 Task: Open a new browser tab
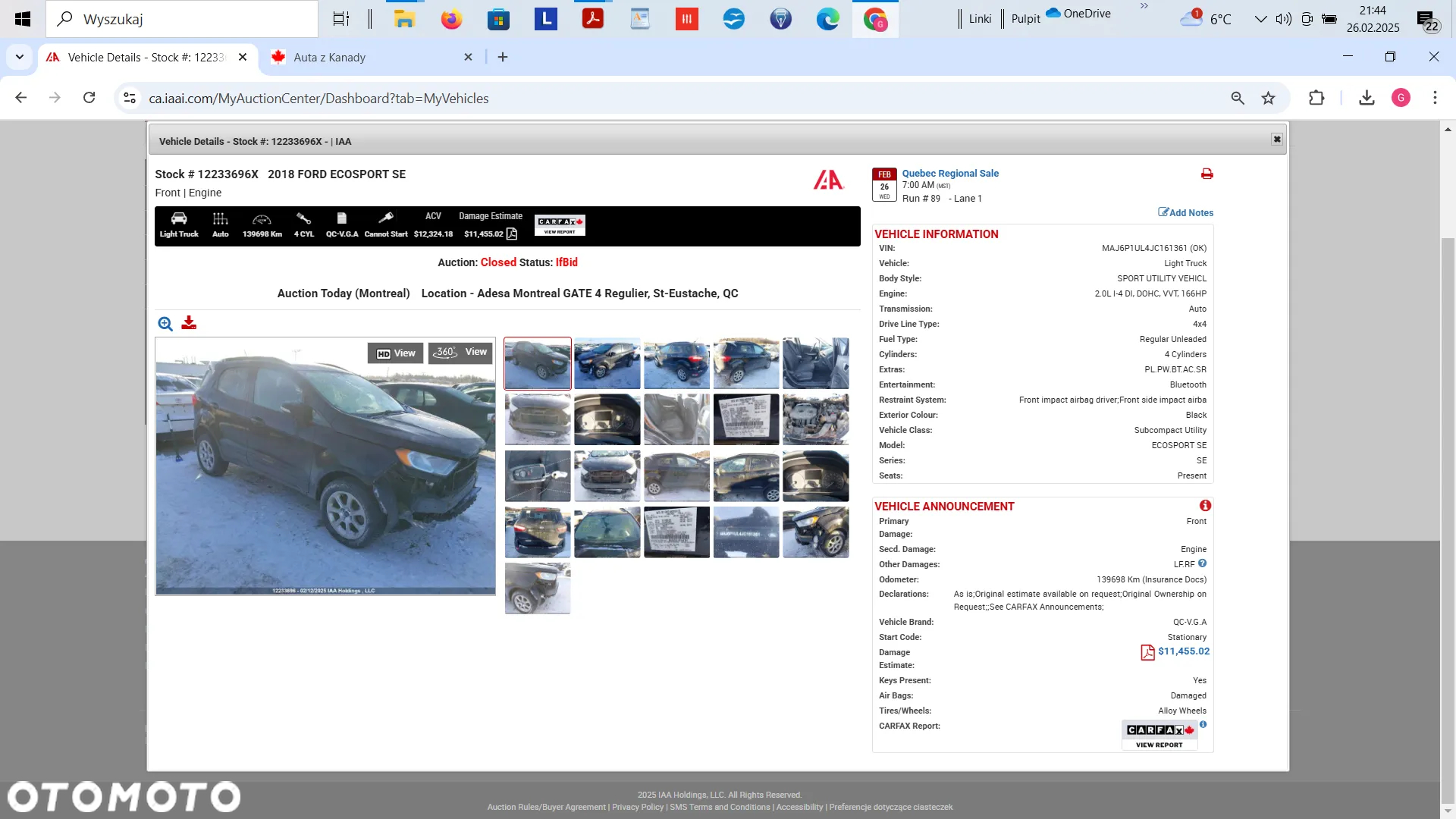[502, 57]
